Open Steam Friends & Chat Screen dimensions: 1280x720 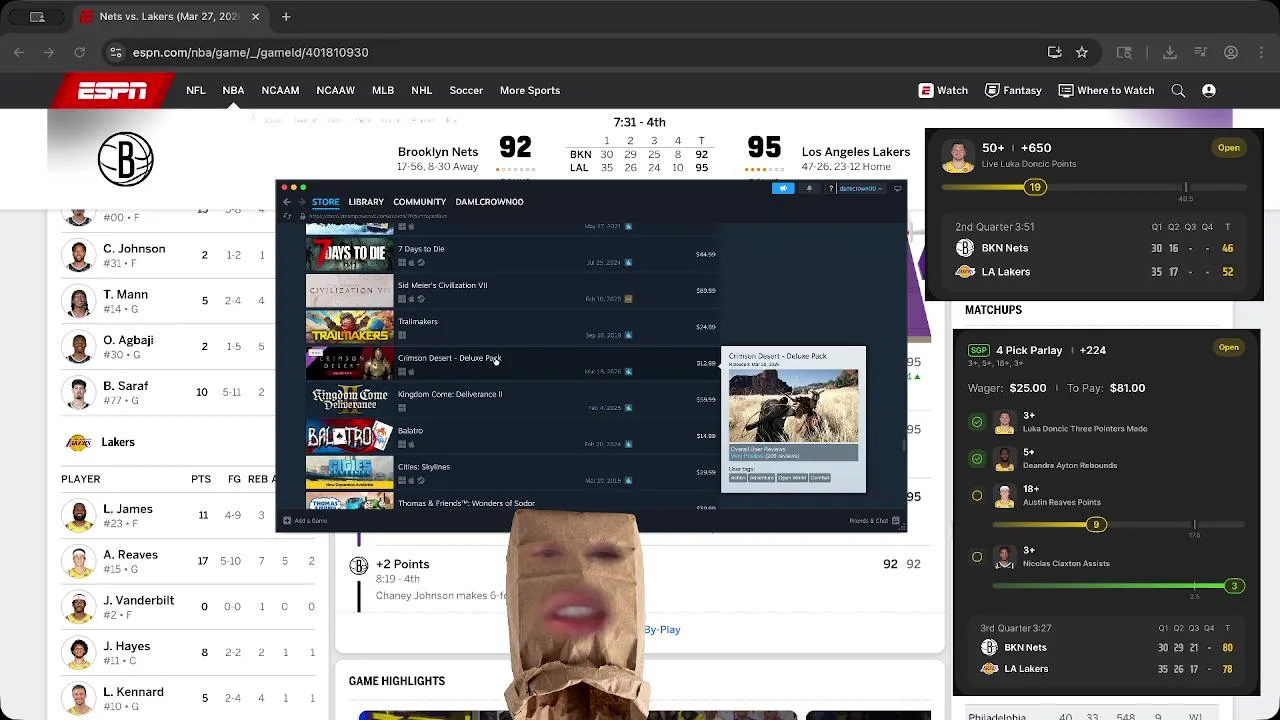click(x=875, y=520)
